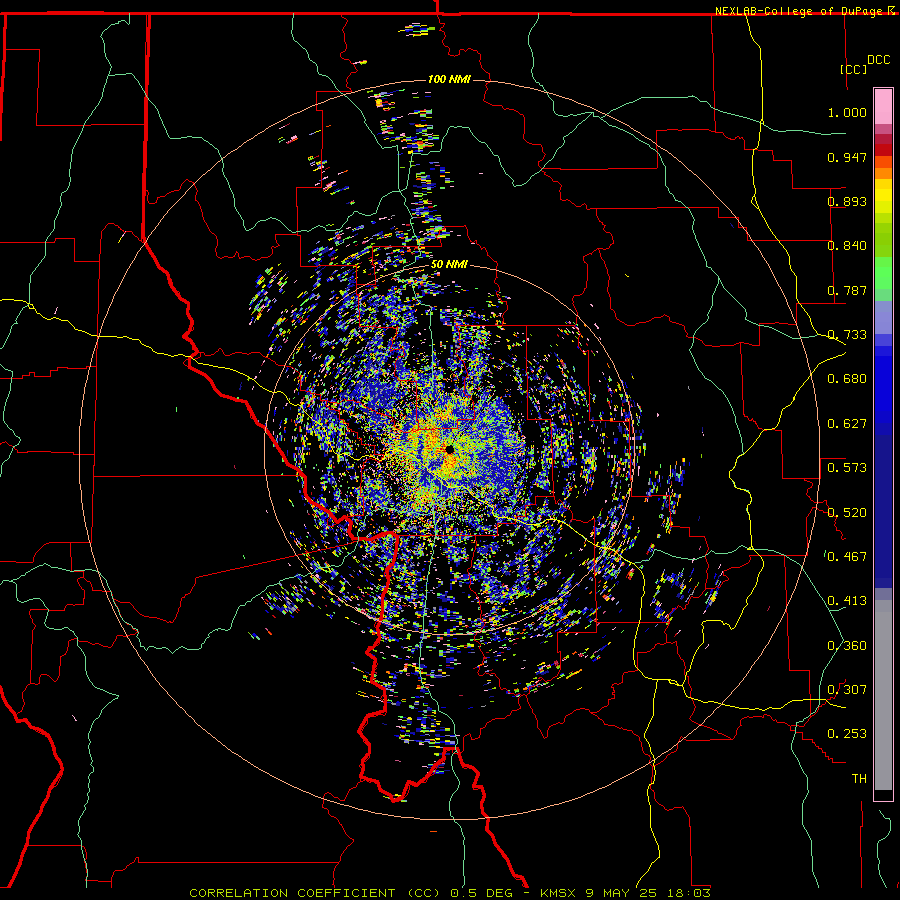Pick the bright green color bar segment
The height and width of the screenshot is (900, 900).
[x=883, y=272]
